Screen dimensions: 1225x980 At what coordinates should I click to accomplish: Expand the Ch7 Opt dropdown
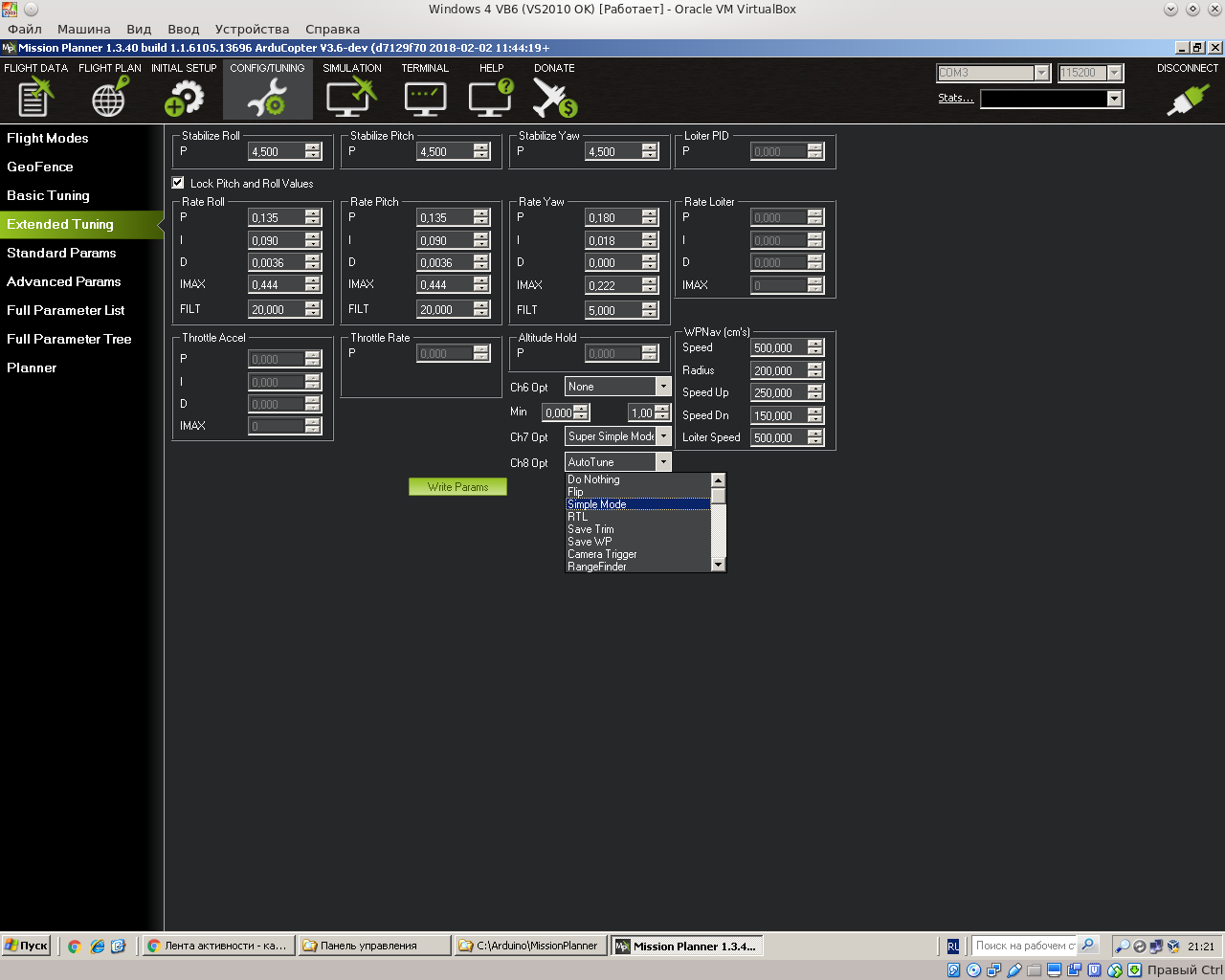662,436
